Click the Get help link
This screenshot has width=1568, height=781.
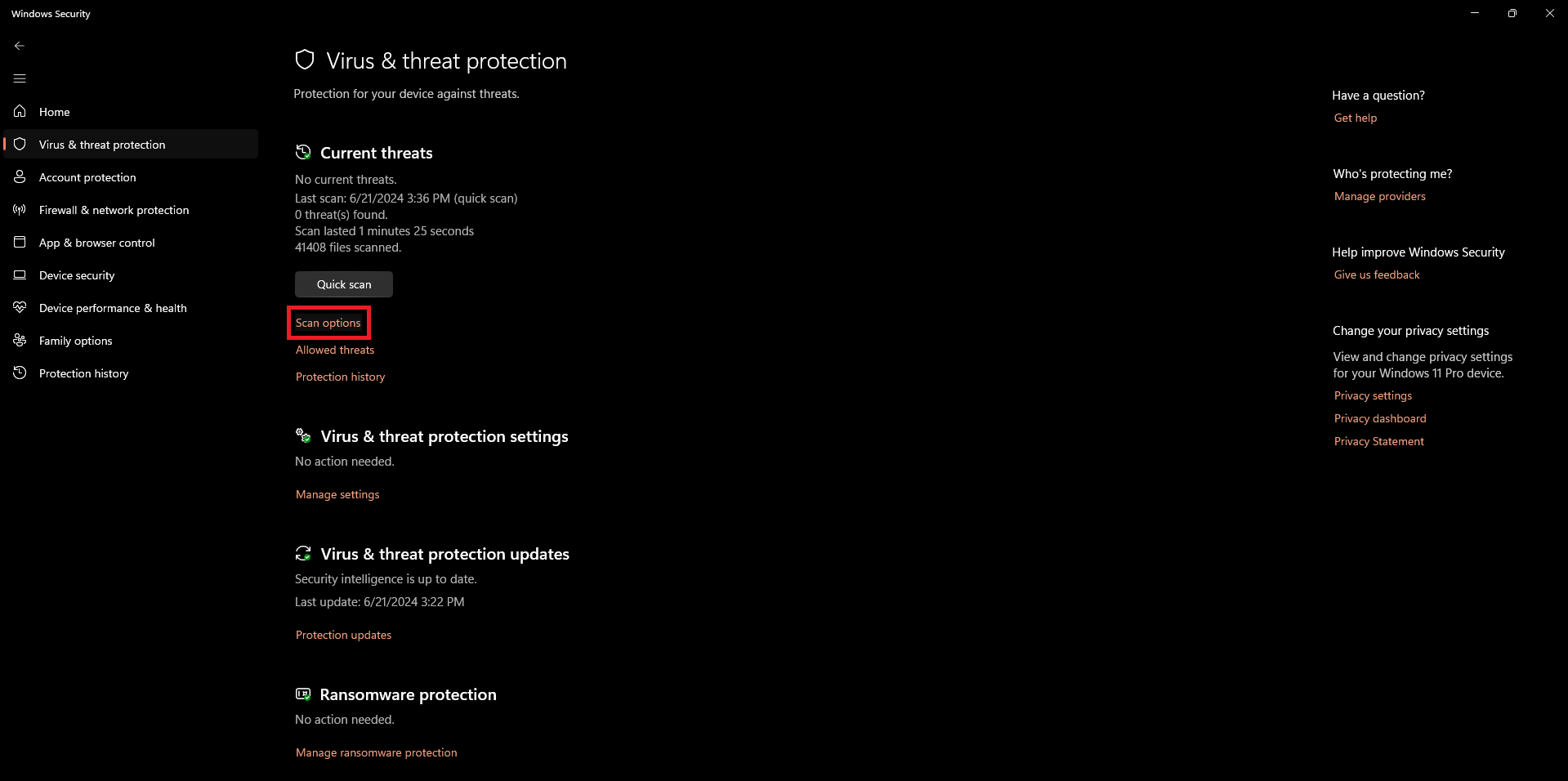pyautogui.click(x=1356, y=118)
